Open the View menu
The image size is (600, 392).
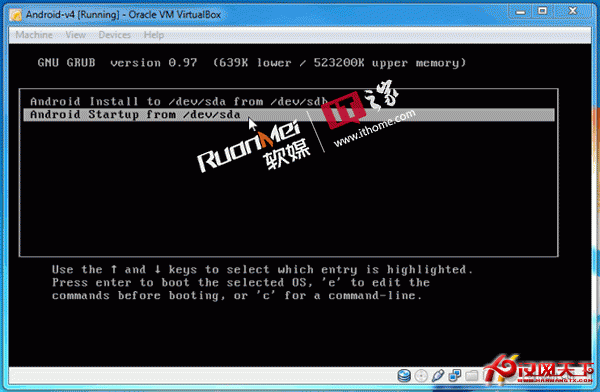(75, 35)
